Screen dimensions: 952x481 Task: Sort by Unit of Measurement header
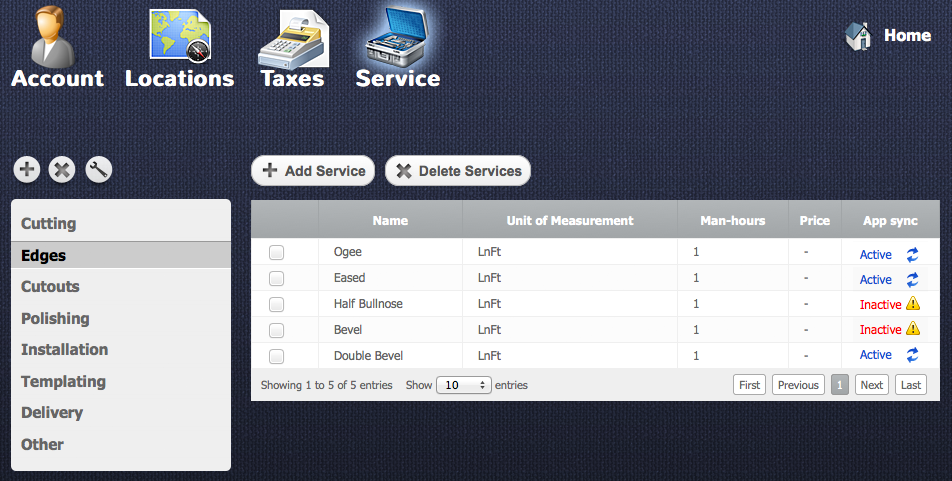[570, 220]
